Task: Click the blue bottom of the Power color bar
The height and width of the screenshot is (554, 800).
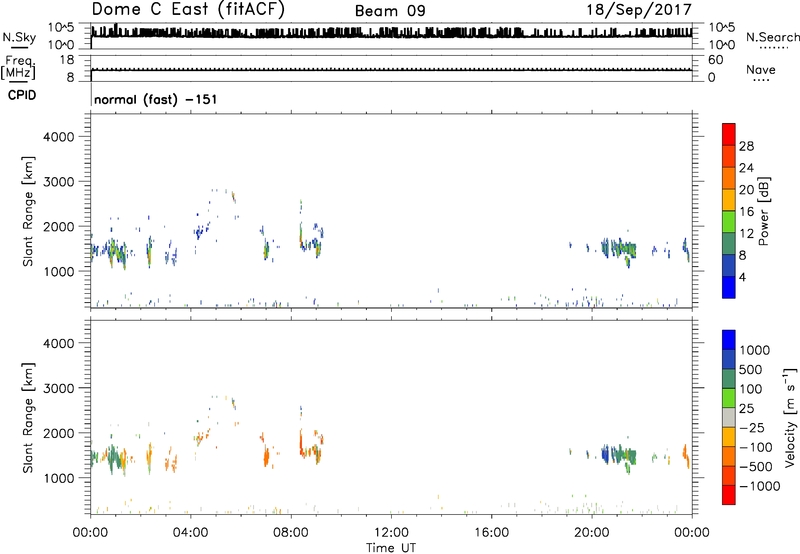Action: [729, 287]
